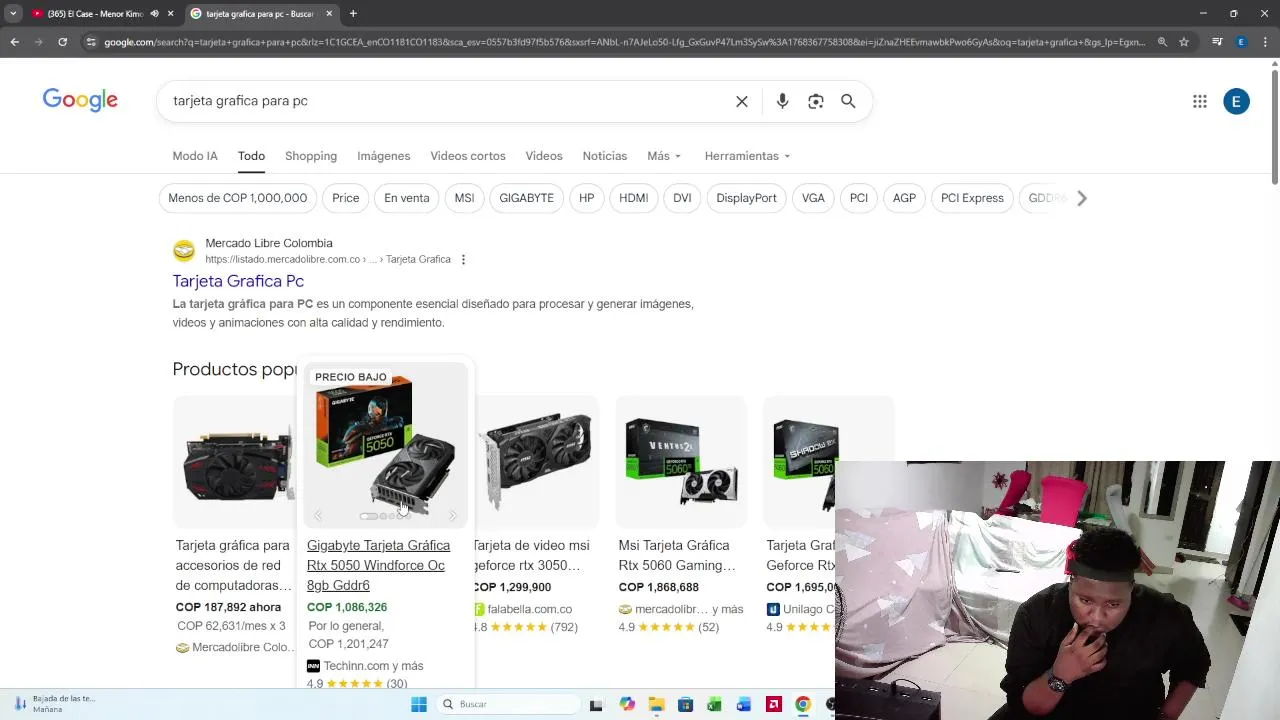Show more filter chips with right arrow
Viewport: 1280px width, 720px height.
coord(1081,198)
